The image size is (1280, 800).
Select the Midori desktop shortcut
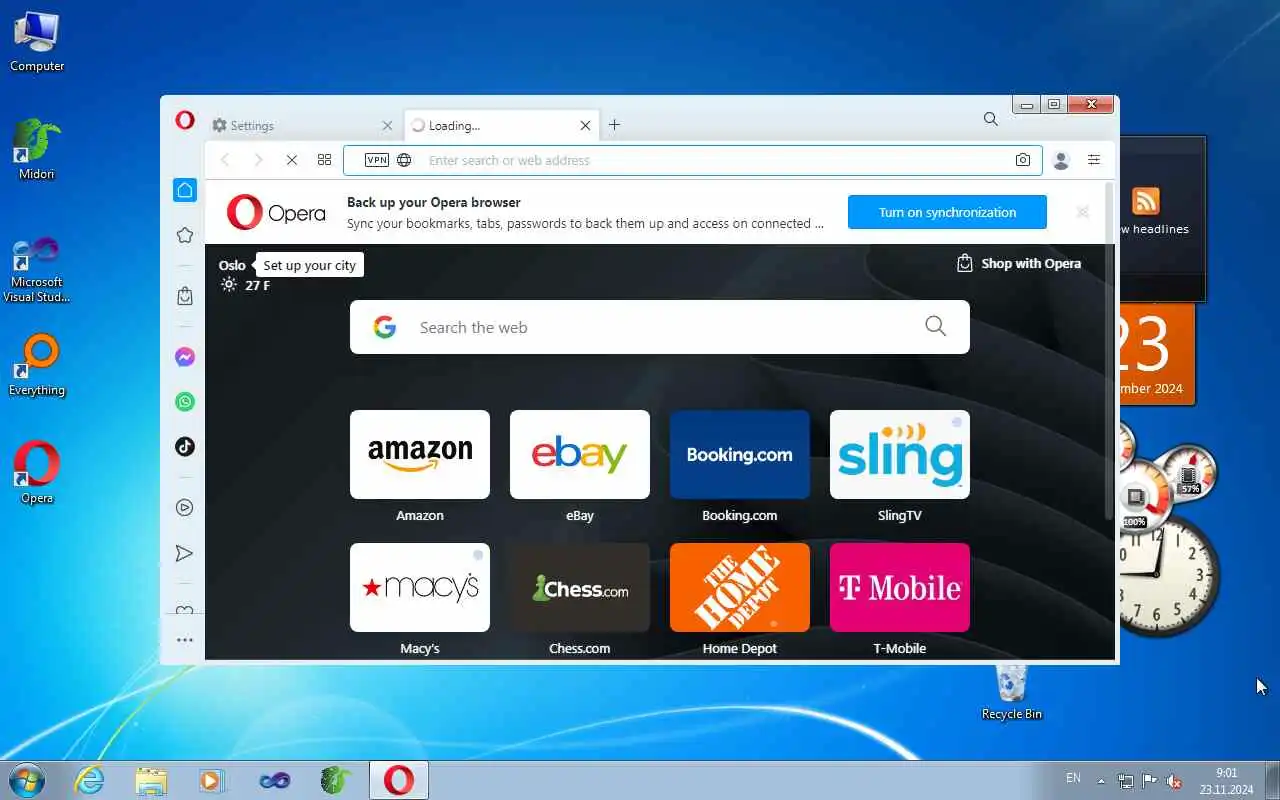37,149
